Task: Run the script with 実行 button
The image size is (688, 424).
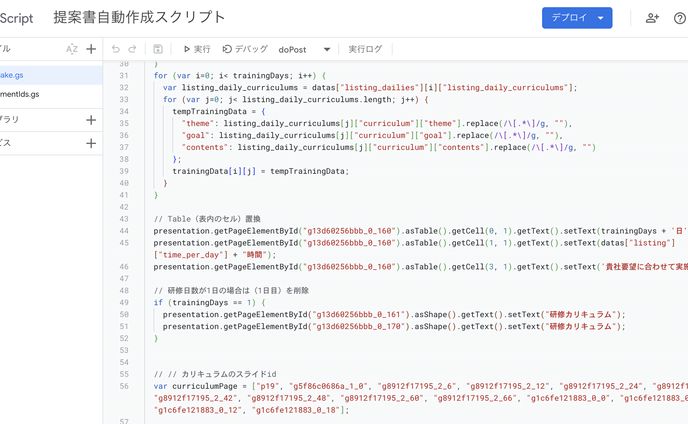Action: (196, 49)
